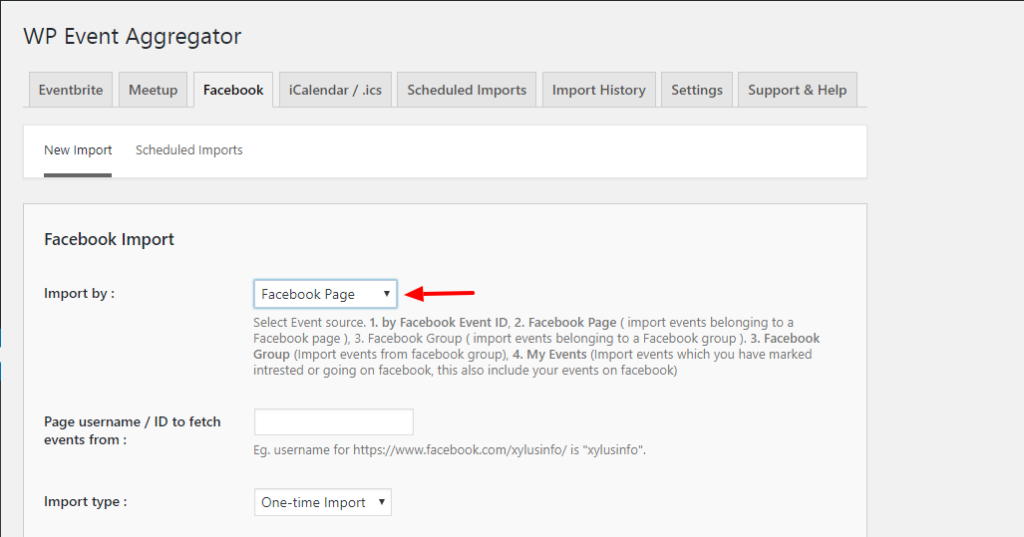Image resolution: width=1024 pixels, height=537 pixels.
Task: Click the WP Event Aggregator page title
Action: (x=132, y=37)
